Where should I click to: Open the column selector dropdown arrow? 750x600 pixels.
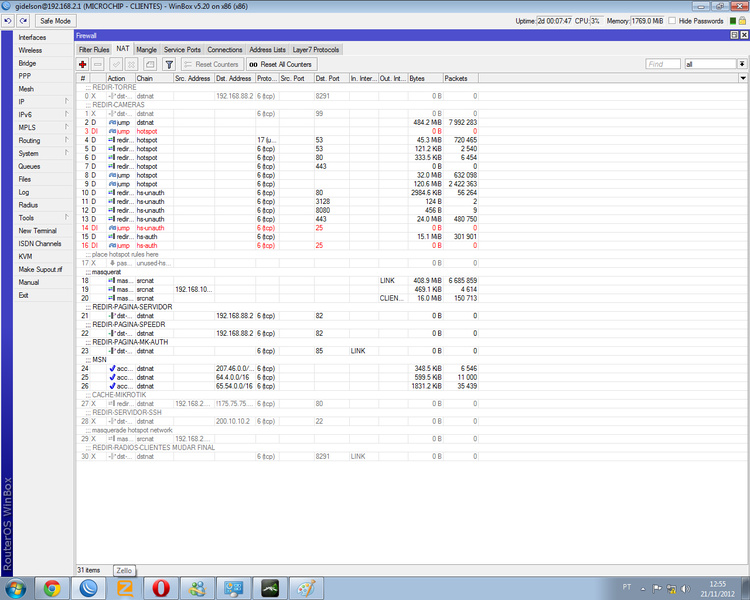click(743, 78)
